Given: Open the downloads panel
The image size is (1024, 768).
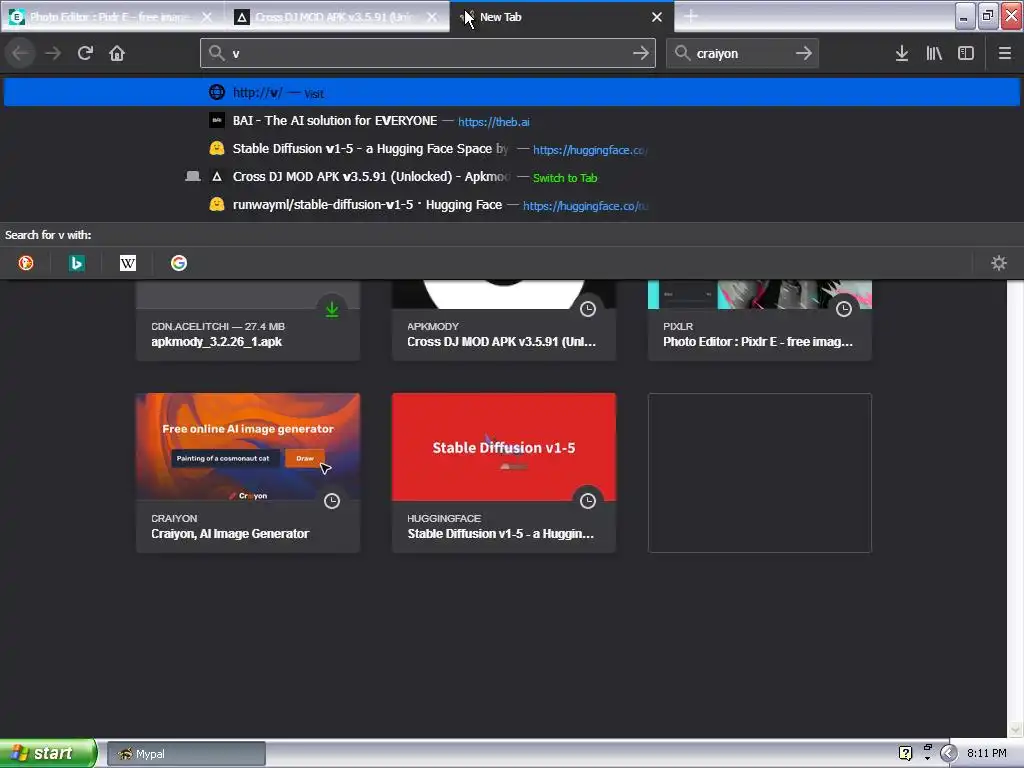Looking at the screenshot, I should click(x=902, y=53).
